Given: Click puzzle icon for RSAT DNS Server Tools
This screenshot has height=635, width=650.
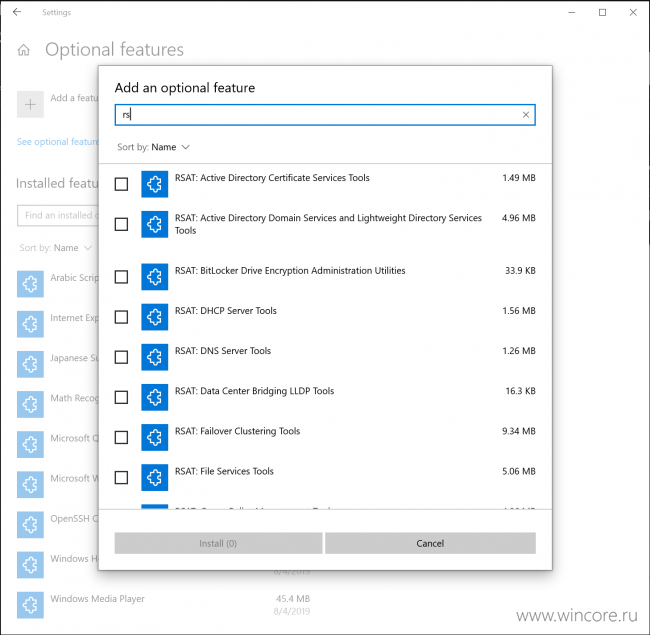Looking at the screenshot, I should [x=155, y=357].
